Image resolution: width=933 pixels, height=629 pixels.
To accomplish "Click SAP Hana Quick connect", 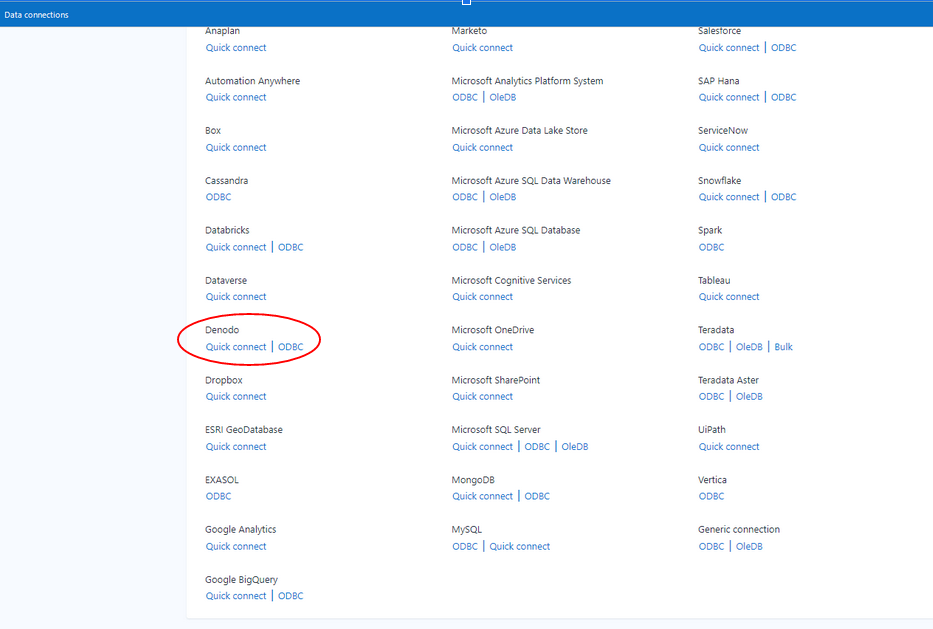I will click(x=729, y=97).
